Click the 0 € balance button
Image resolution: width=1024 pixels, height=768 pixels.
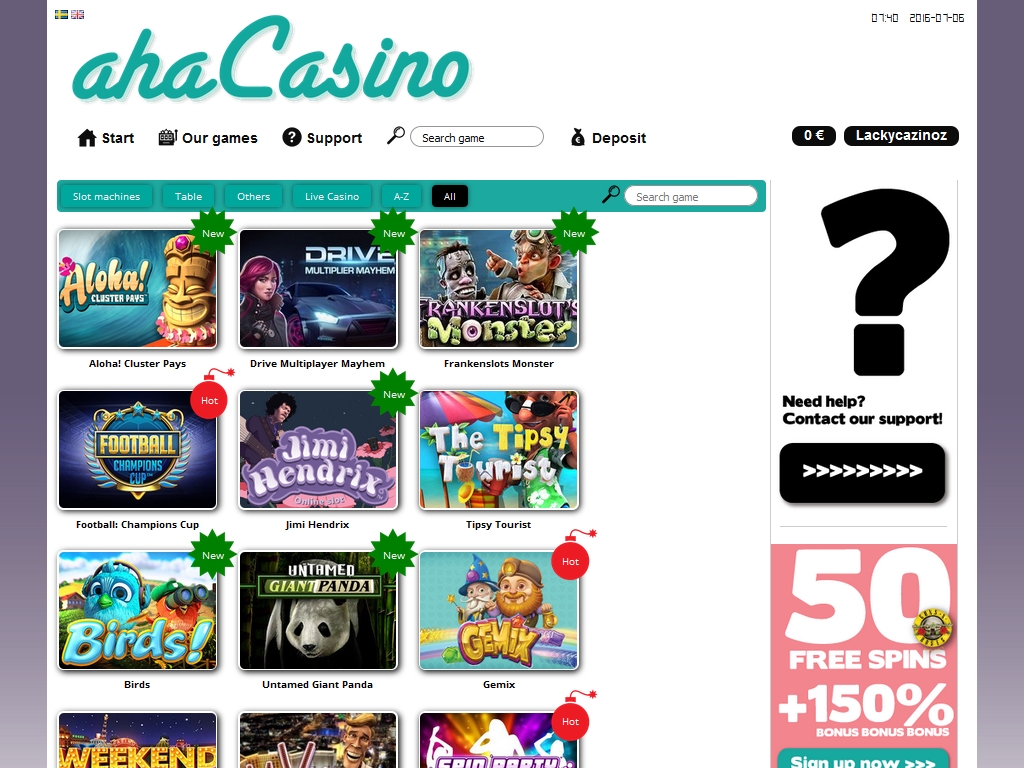tap(814, 136)
